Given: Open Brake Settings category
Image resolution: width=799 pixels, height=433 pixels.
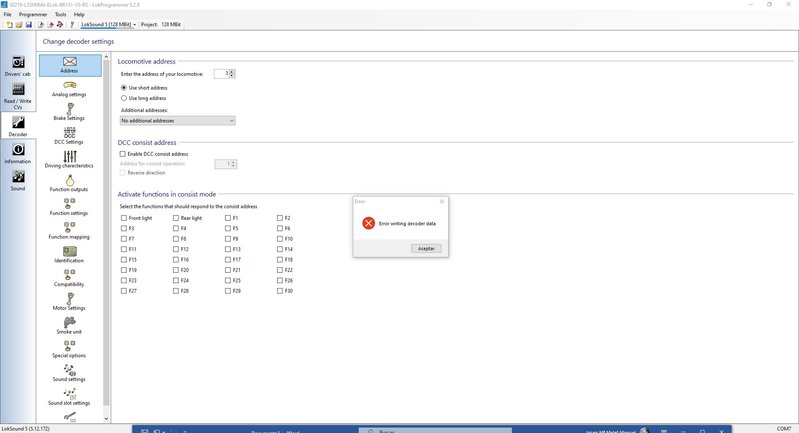Looking at the screenshot, I should point(69,112).
